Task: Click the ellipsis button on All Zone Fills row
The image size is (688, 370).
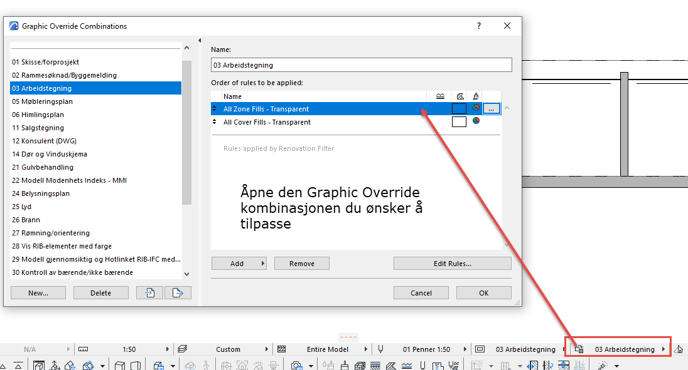Action: pyautogui.click(x=491, y=108)
